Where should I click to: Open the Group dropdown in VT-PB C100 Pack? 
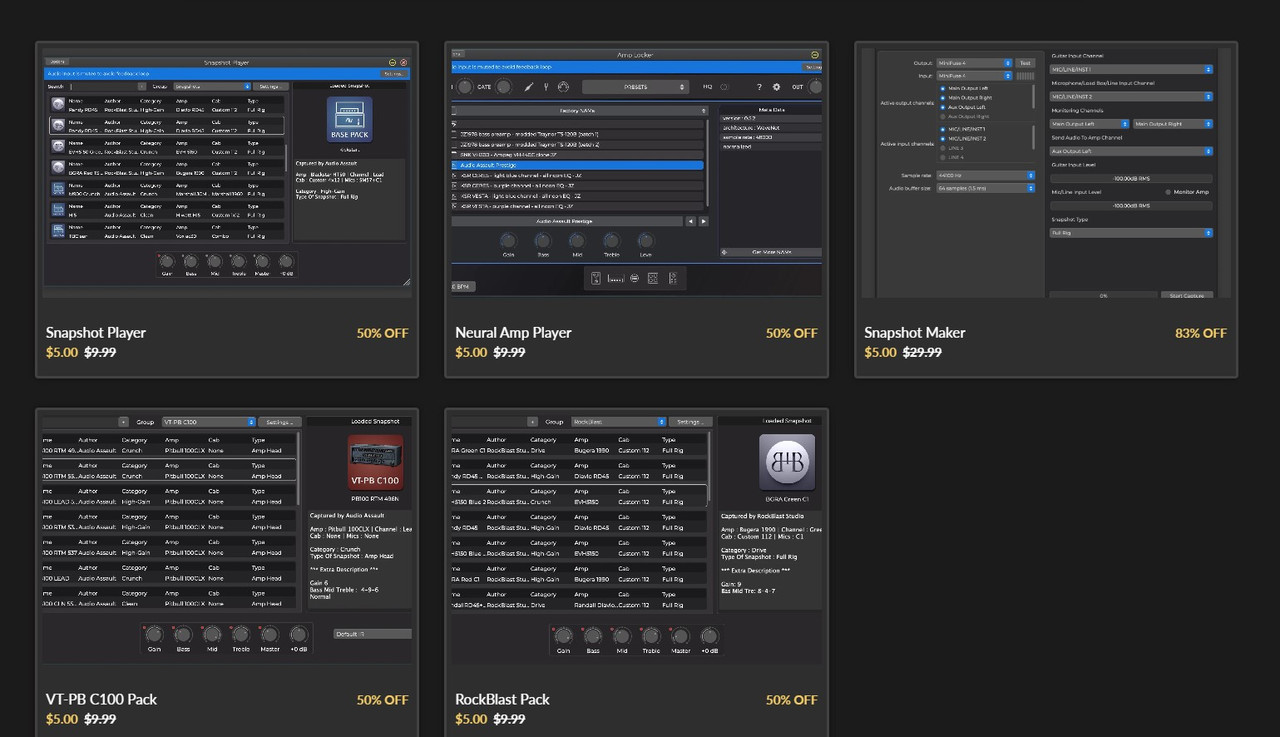point(209,422)
